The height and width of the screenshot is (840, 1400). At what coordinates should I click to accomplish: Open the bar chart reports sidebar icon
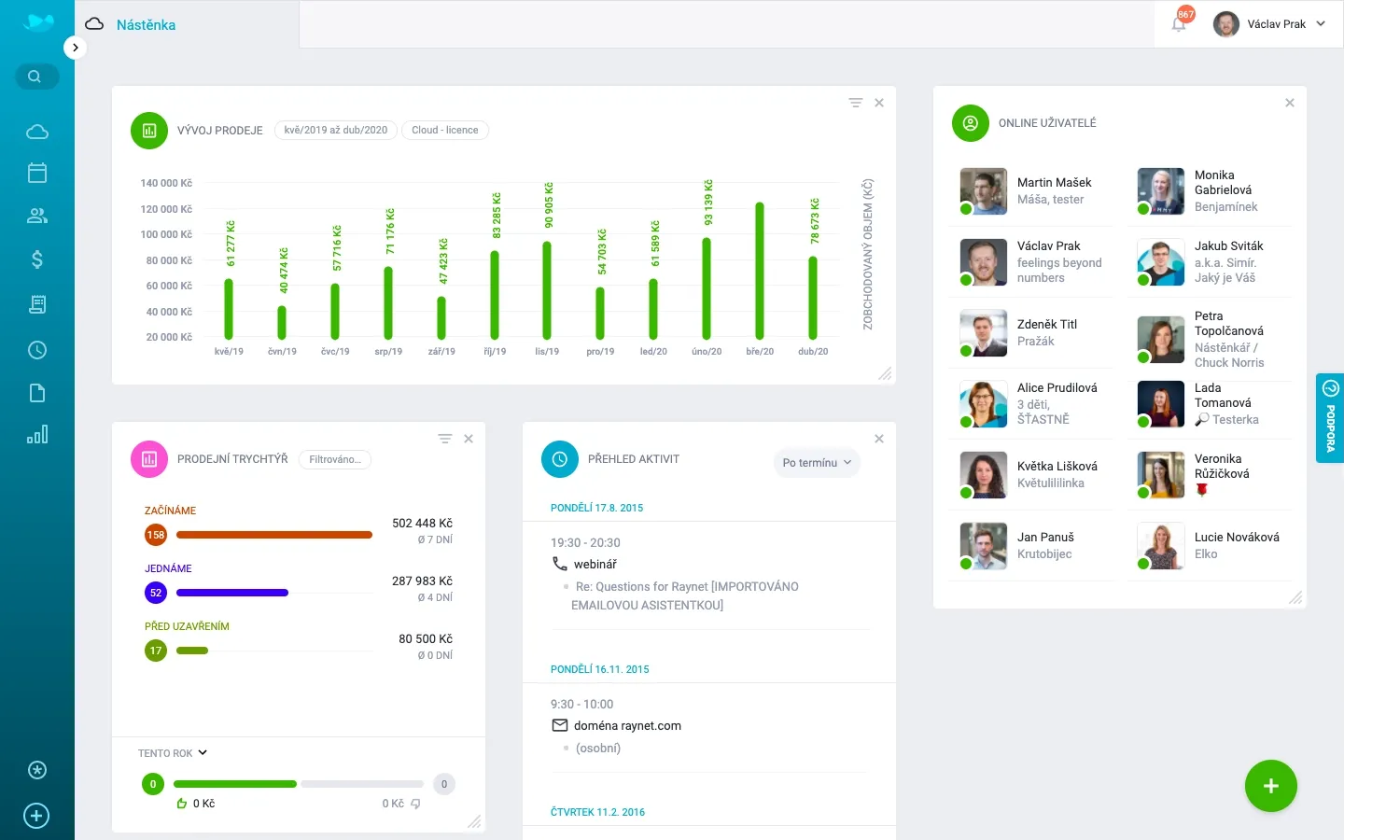[37, 435]
